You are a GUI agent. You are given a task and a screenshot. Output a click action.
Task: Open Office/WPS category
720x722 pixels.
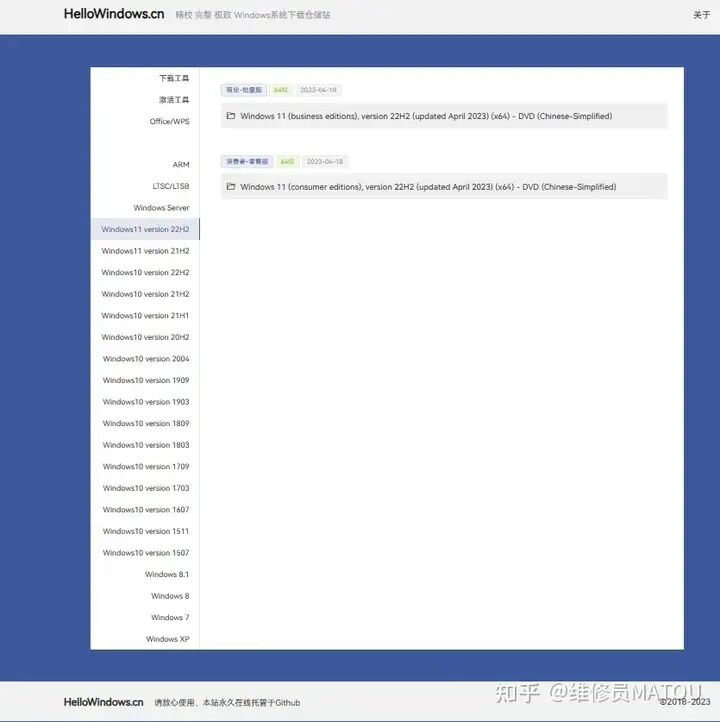[x=169, y=122]
